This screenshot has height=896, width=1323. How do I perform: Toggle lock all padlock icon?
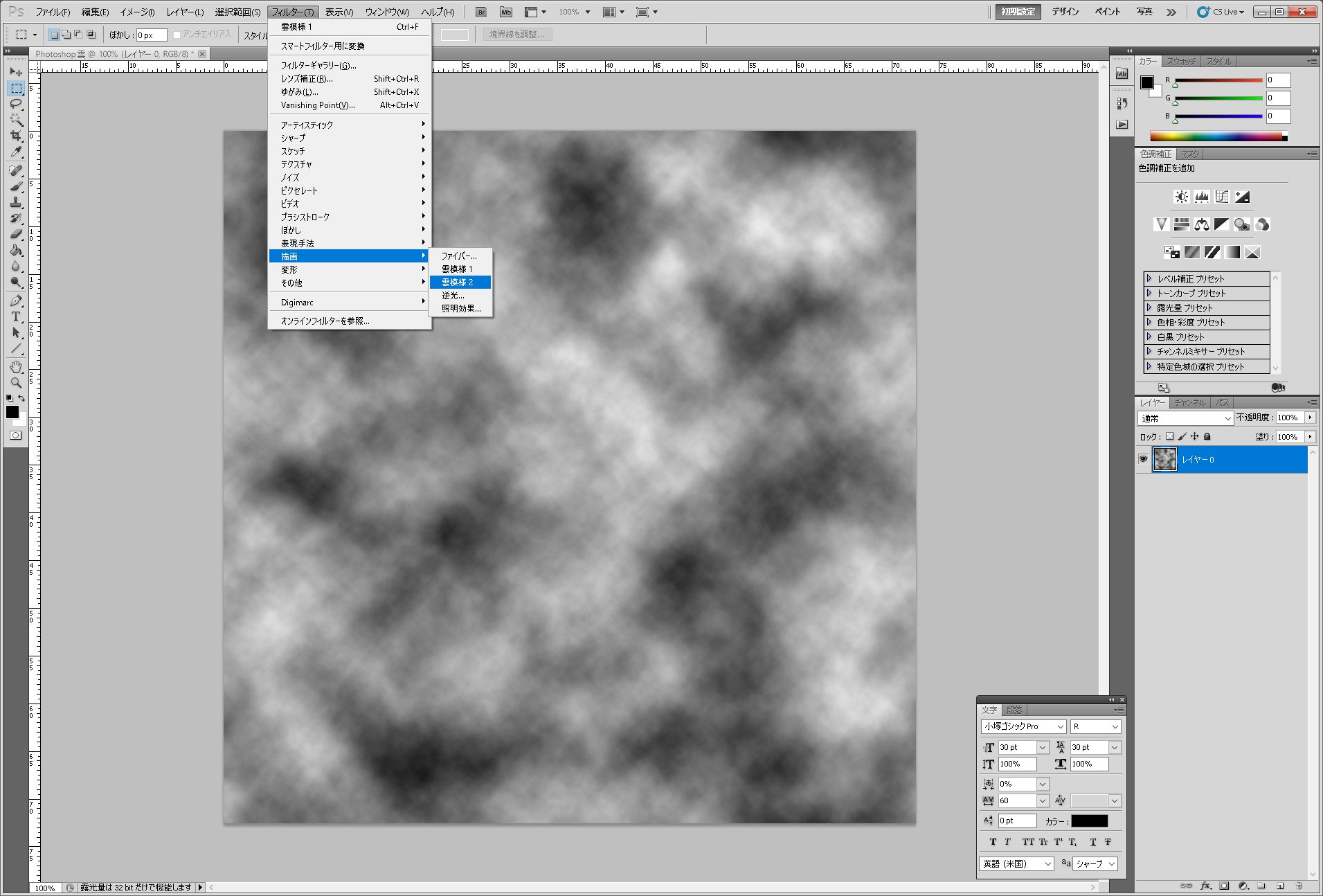pyautogui.click(x=1207, y=436)
